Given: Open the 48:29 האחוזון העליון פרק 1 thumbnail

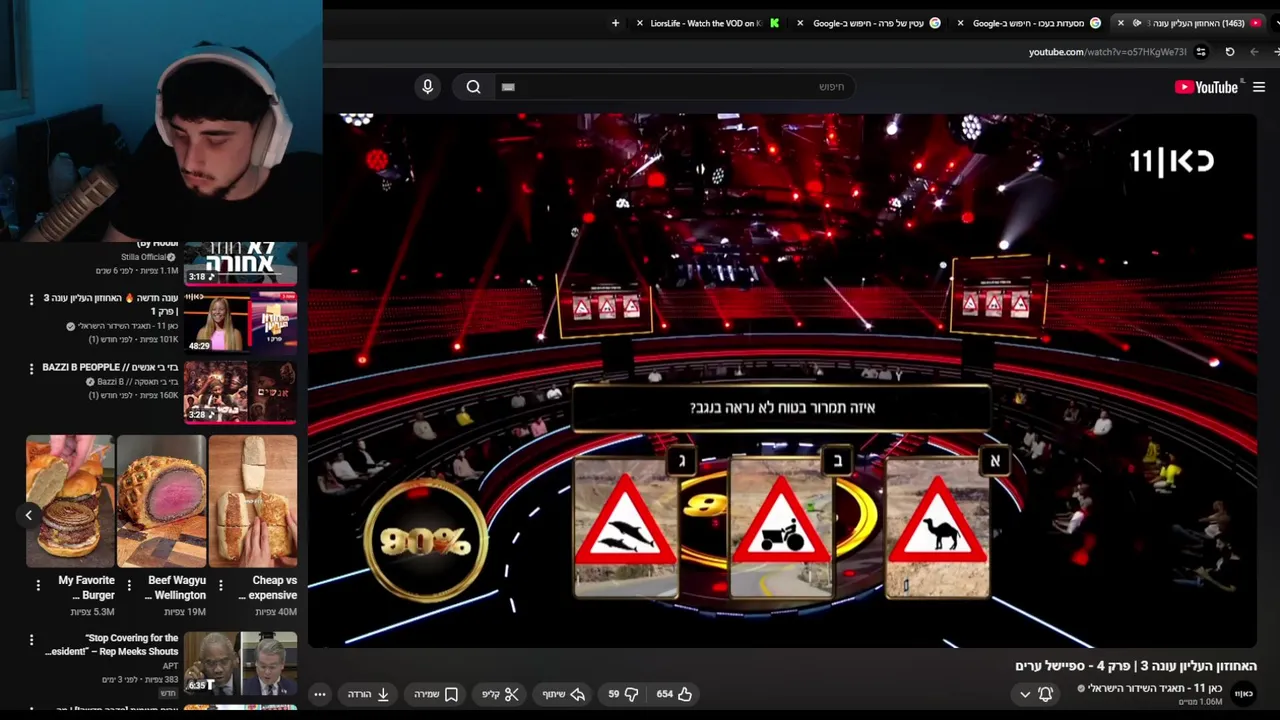Looking at the screenshot, I should coord(240,322).
